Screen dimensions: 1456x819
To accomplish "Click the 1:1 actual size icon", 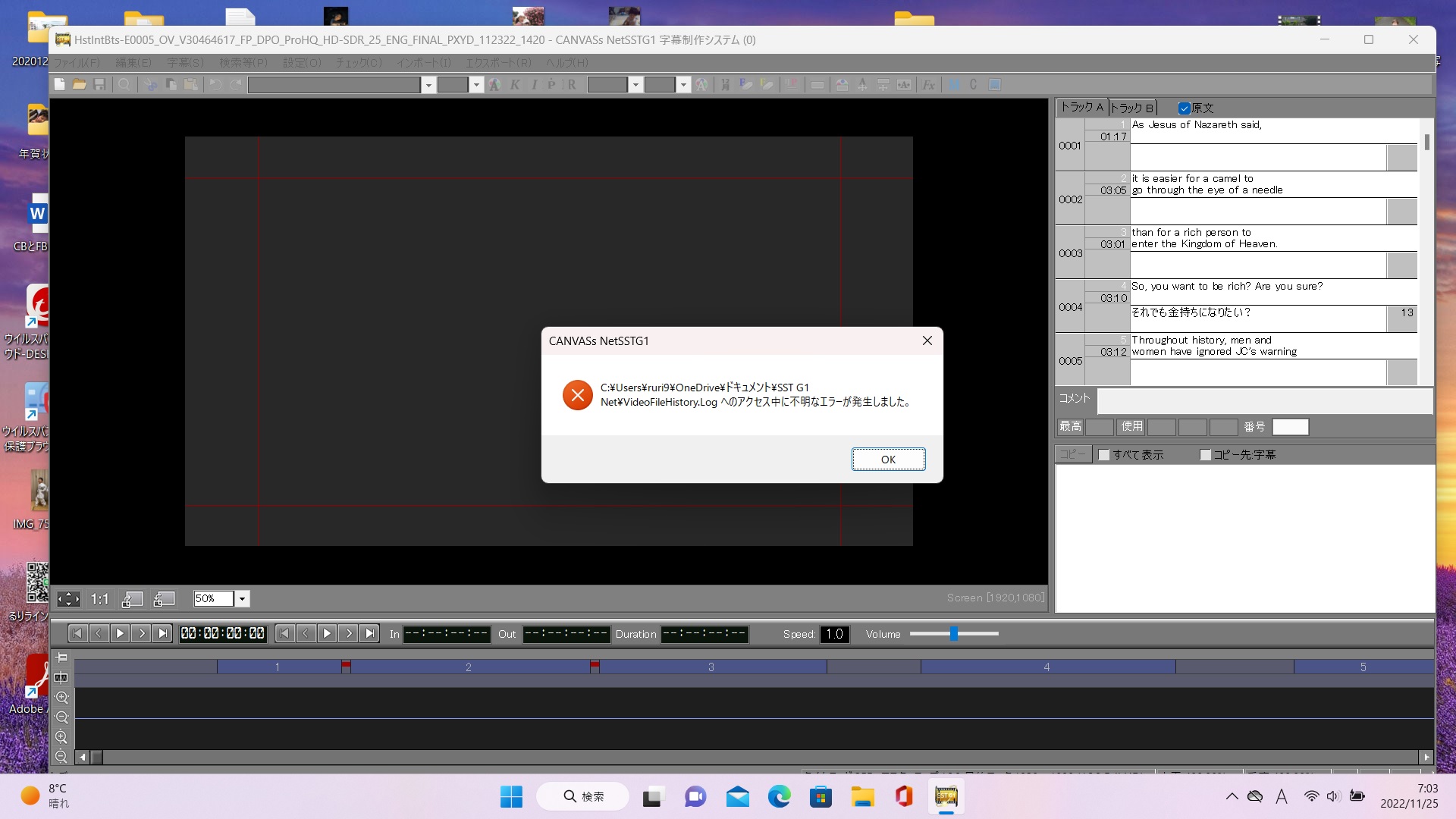I will point(99,599).
